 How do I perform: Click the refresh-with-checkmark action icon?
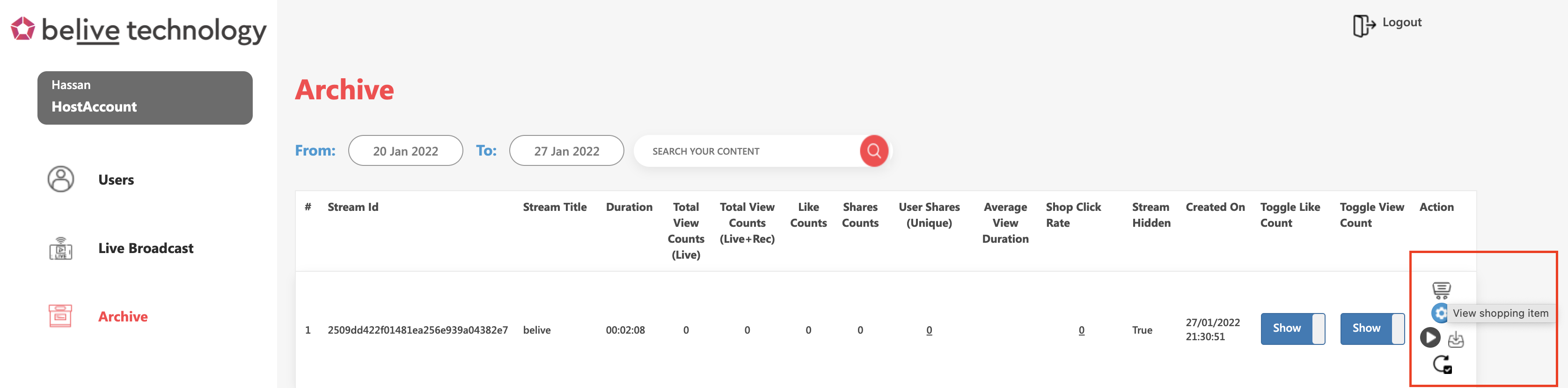(1442, 364)
